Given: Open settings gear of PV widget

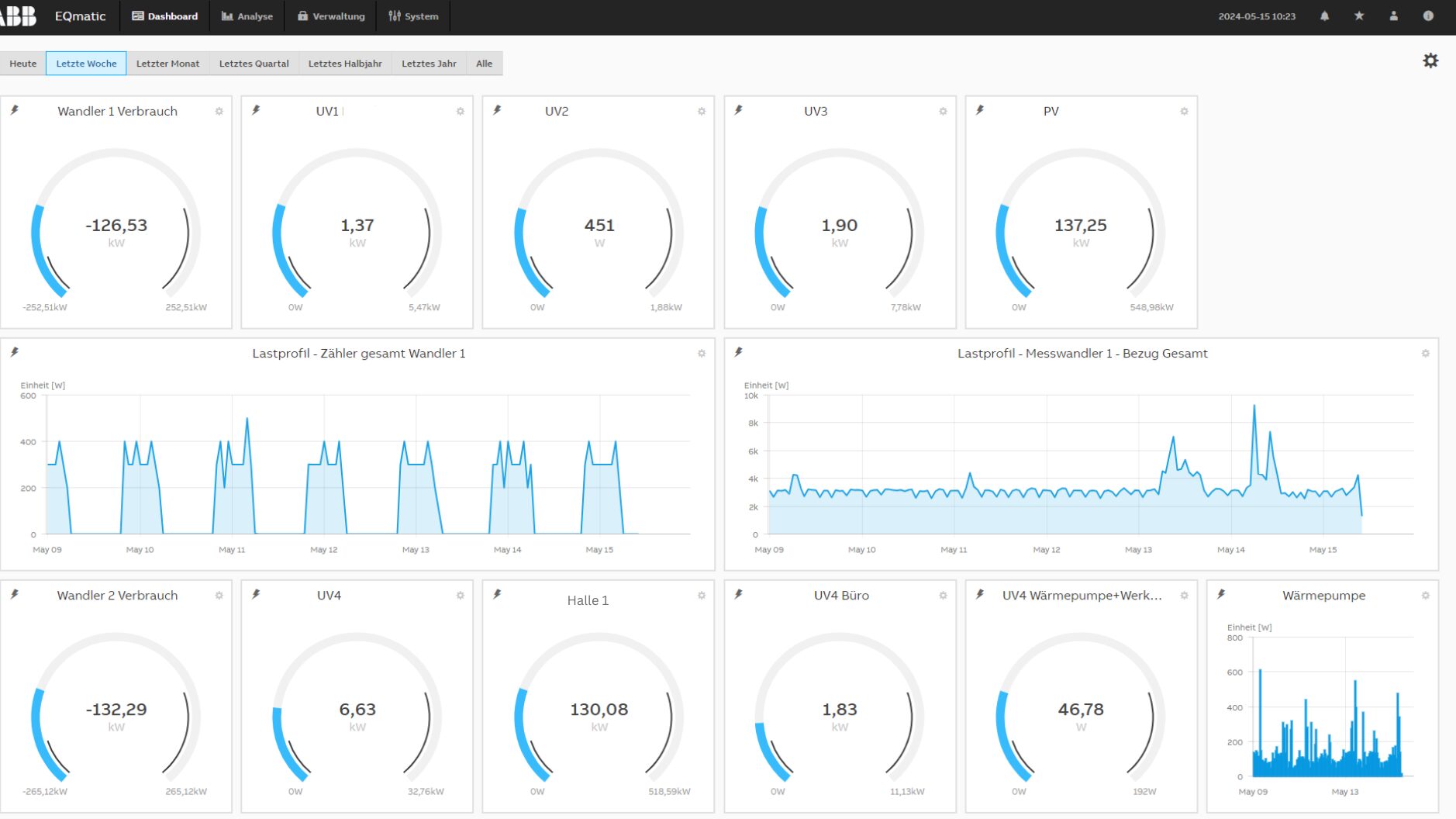Looking at the screenshot, I should [1184, 111].
